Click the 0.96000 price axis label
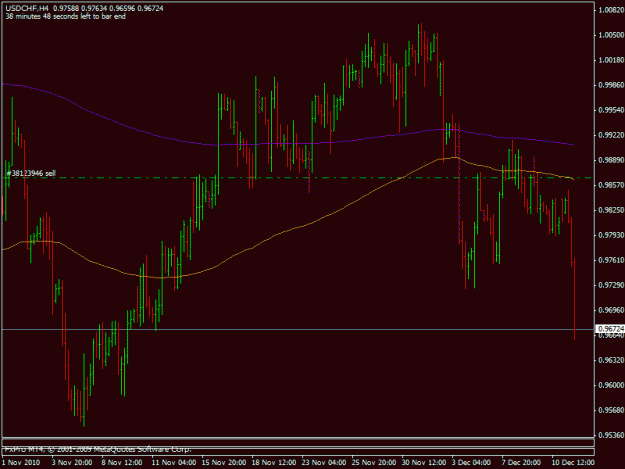 [x=611, y=385]
